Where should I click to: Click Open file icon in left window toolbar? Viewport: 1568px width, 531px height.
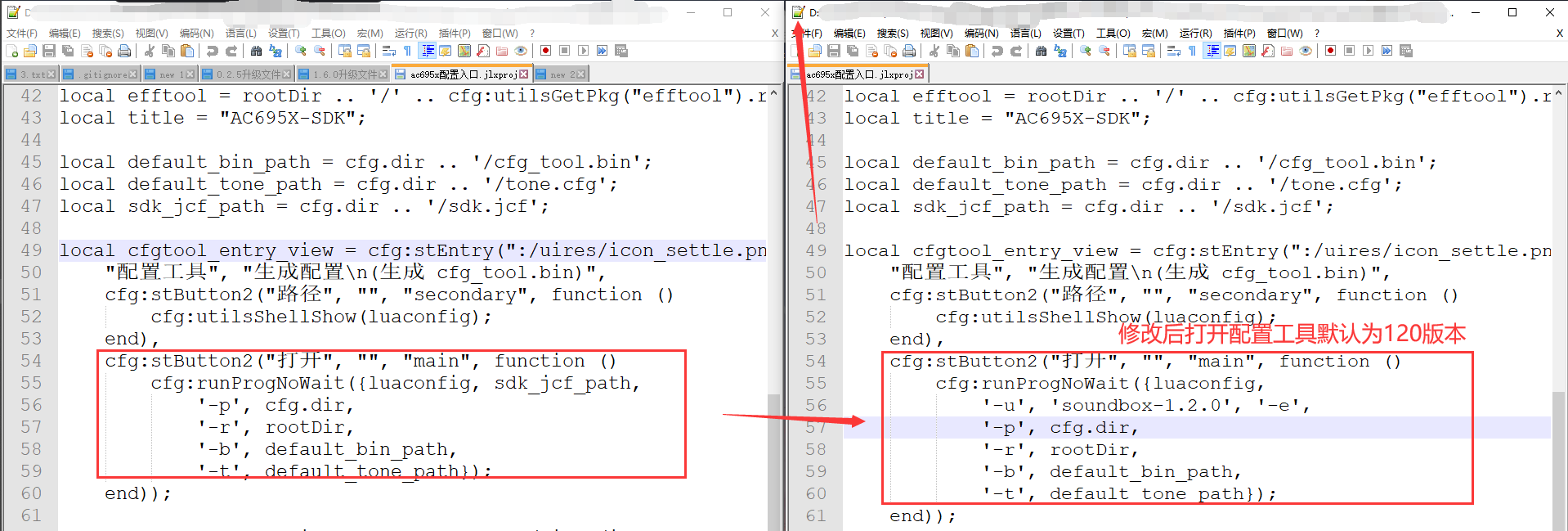pos(30,51)
